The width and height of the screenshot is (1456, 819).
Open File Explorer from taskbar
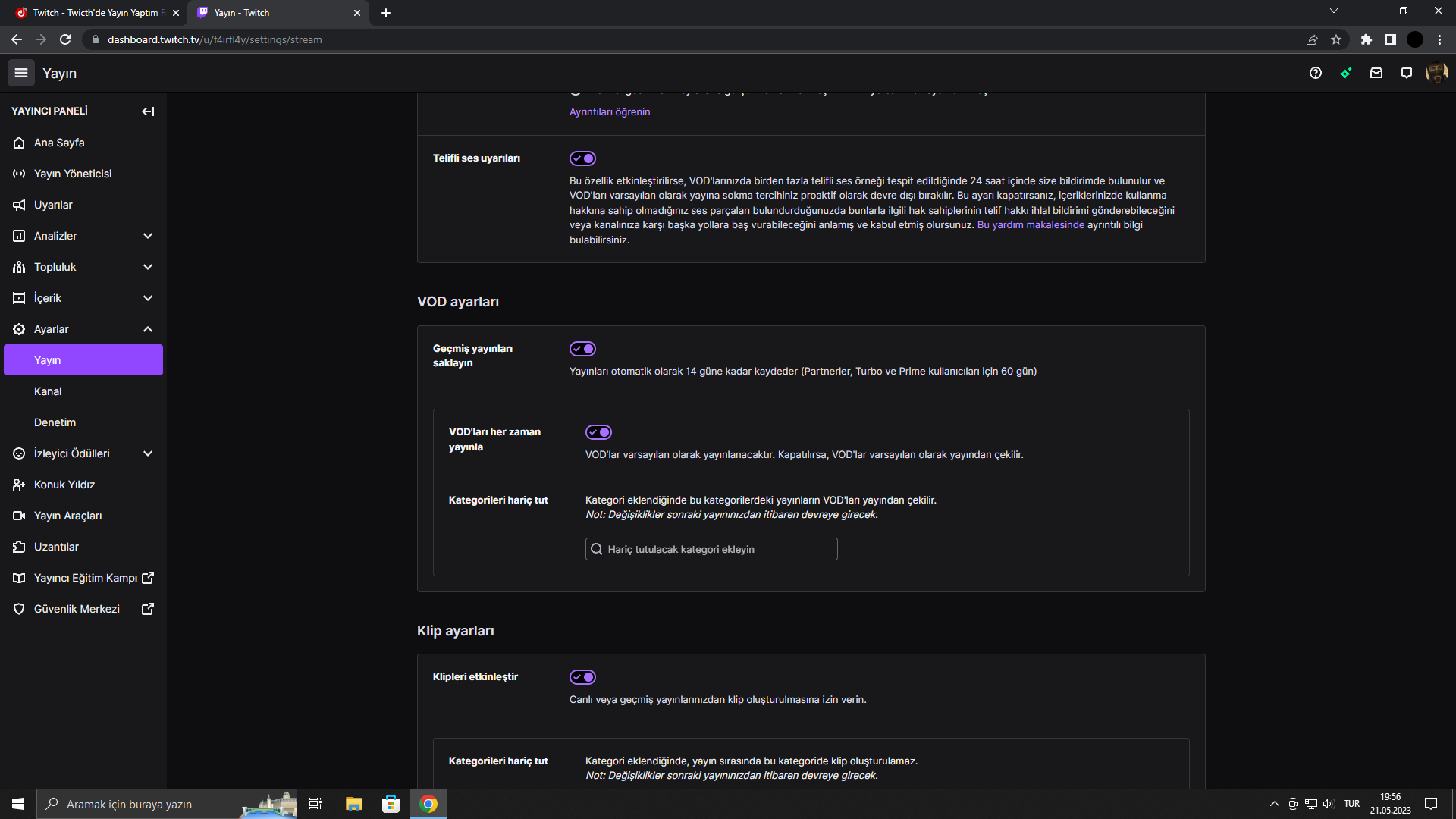point(353,804)
